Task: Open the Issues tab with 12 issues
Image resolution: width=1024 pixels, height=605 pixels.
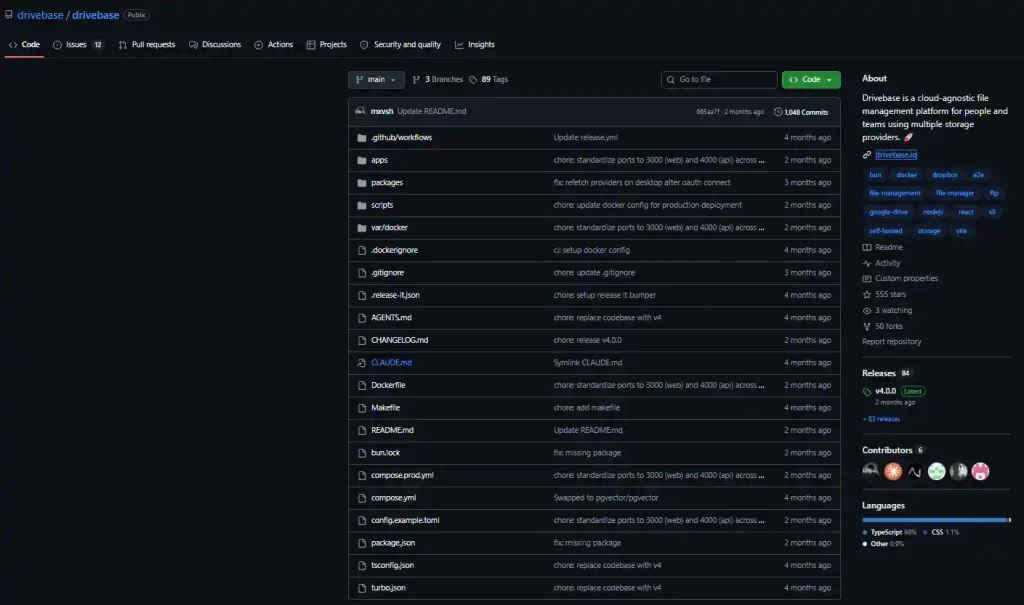Action: (78, 44)
